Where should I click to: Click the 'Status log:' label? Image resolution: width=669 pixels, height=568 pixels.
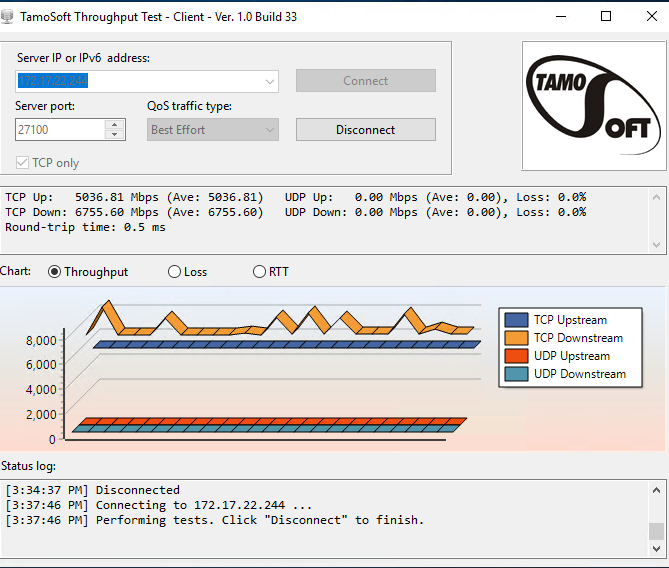28,466
